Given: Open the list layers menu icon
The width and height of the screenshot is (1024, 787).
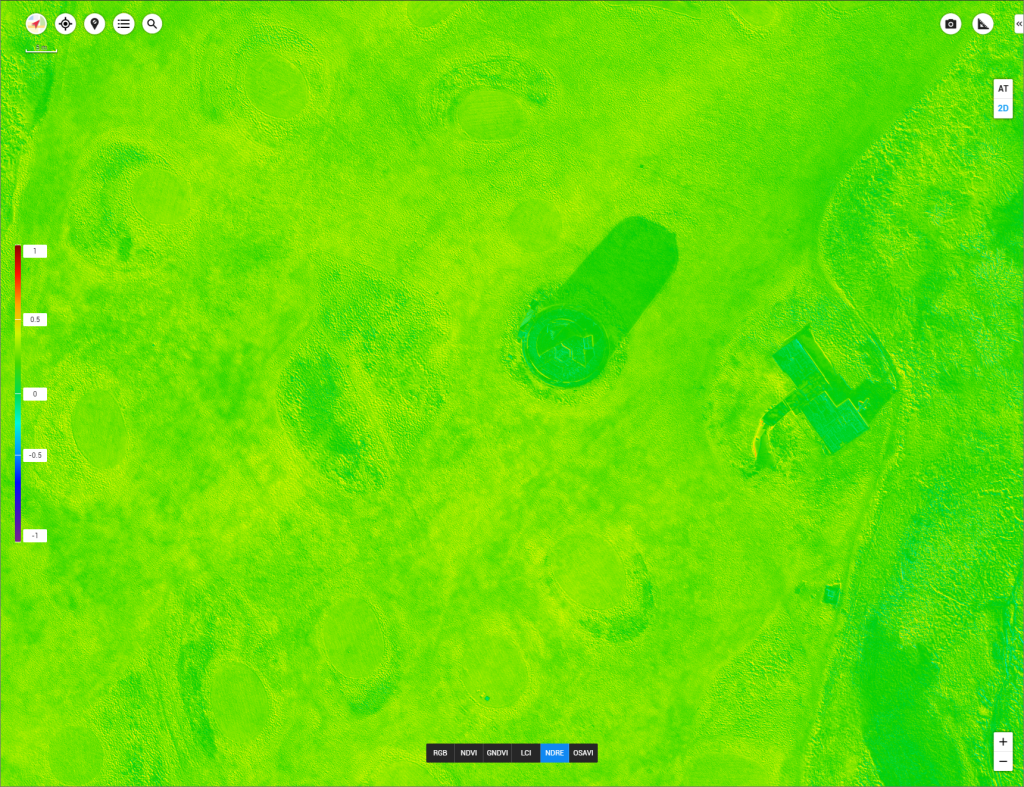Looking at the screenshot, I should [x=124, y=24].
